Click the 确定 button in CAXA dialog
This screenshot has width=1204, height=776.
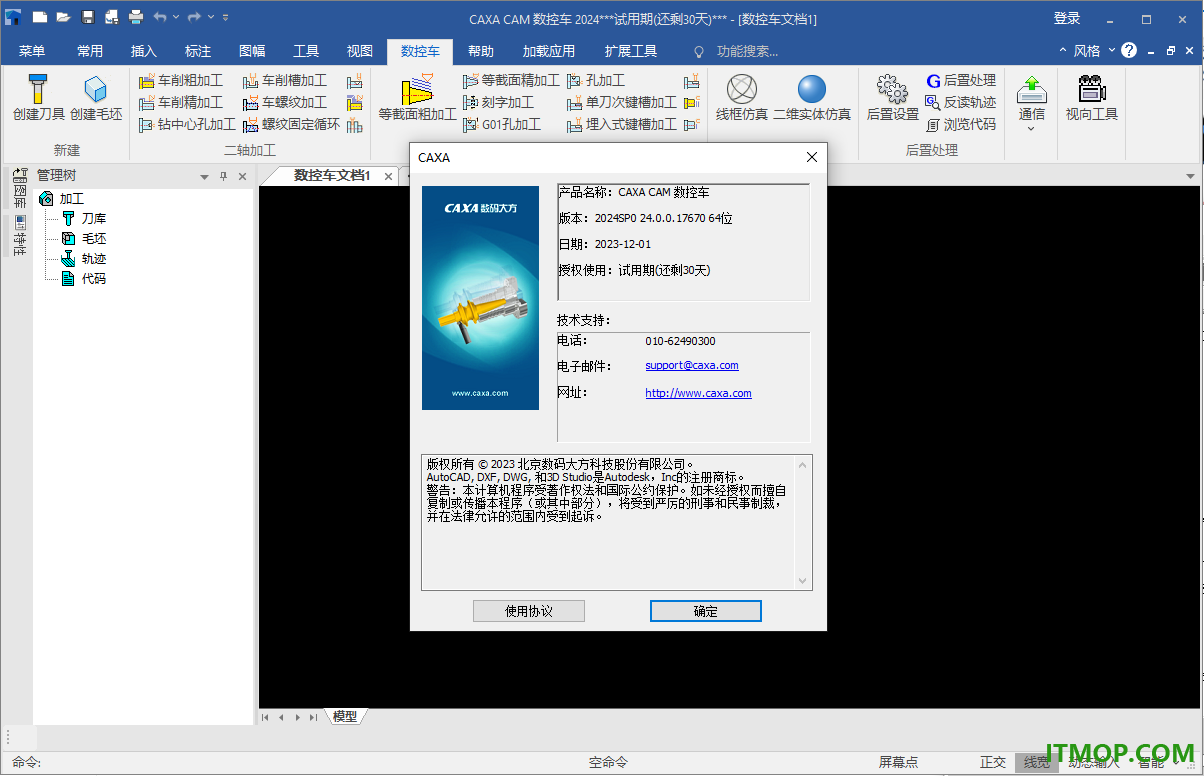pyautogui.click(x=706, y=611)
